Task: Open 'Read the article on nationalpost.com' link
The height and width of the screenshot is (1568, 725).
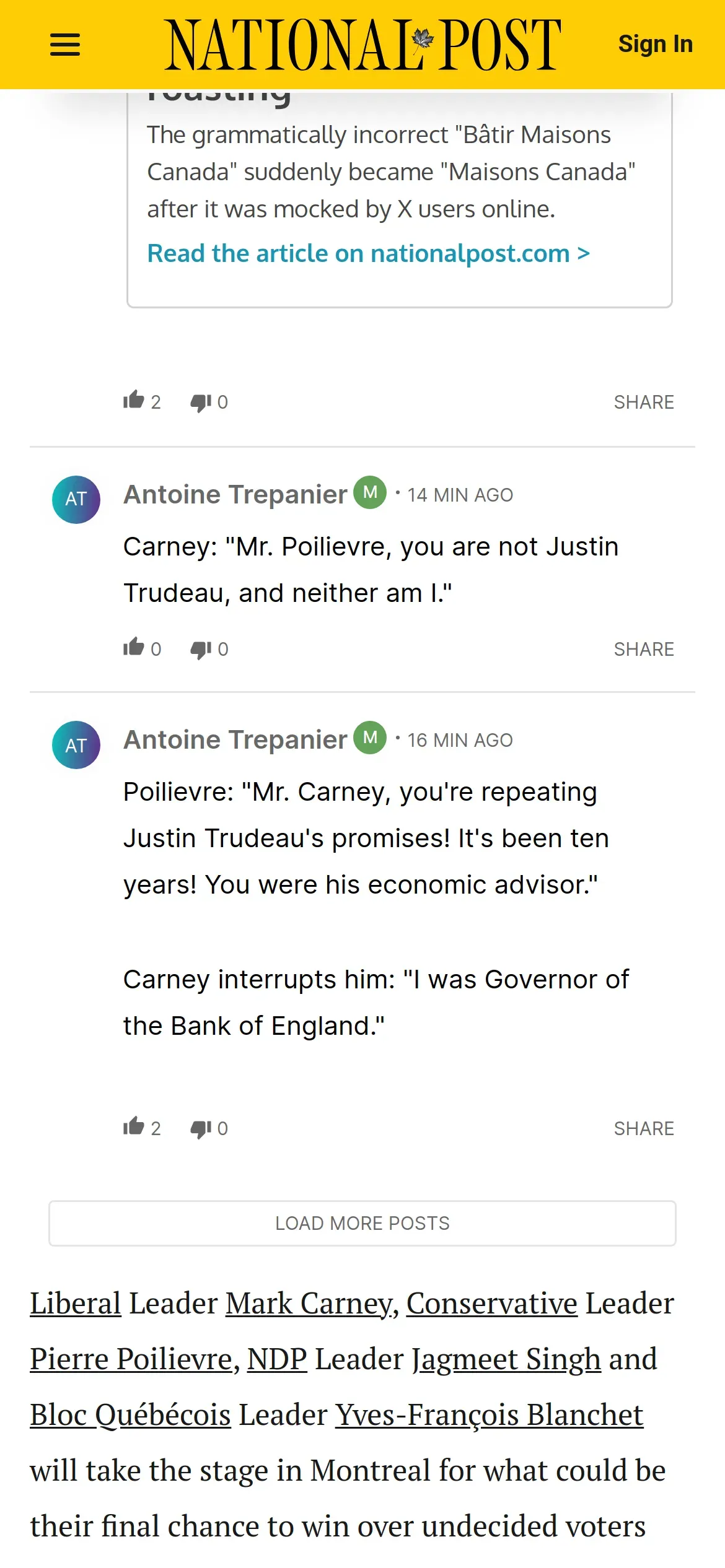Action: (x=368, y=253)
